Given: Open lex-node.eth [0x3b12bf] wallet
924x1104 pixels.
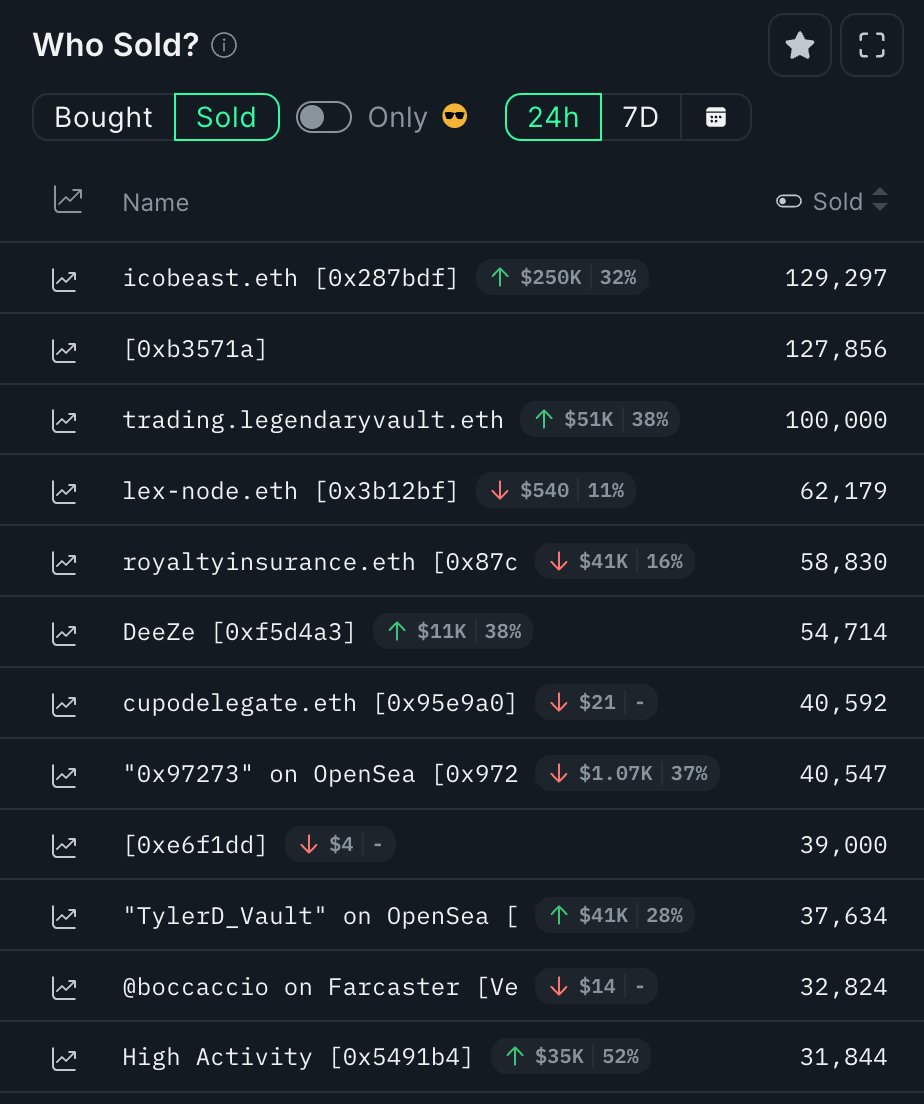Looking at the screenshot, I should 290,491.
